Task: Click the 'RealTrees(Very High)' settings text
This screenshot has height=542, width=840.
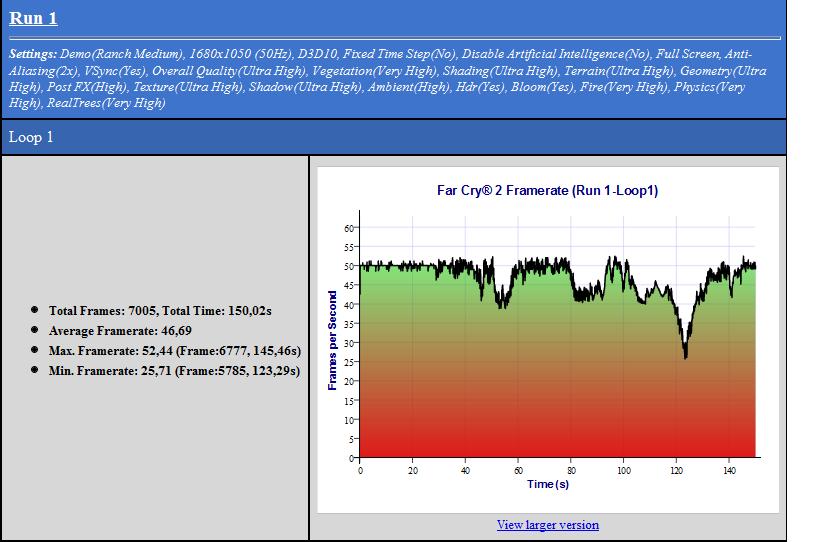Action: [106, 103]
